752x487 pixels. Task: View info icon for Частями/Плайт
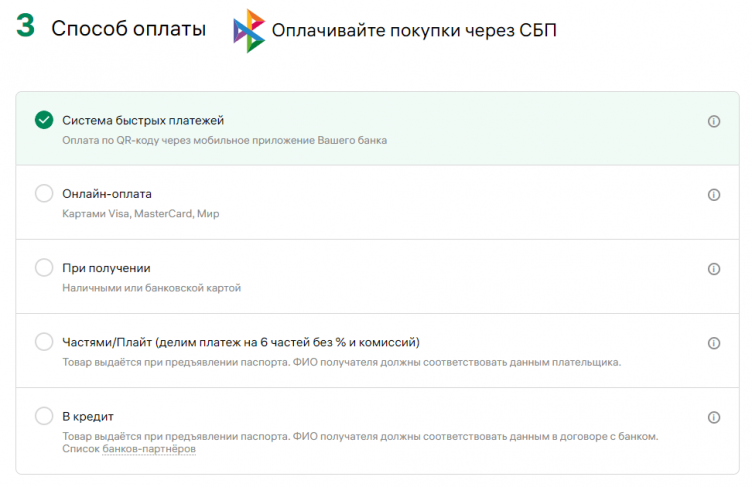(714, 343)
